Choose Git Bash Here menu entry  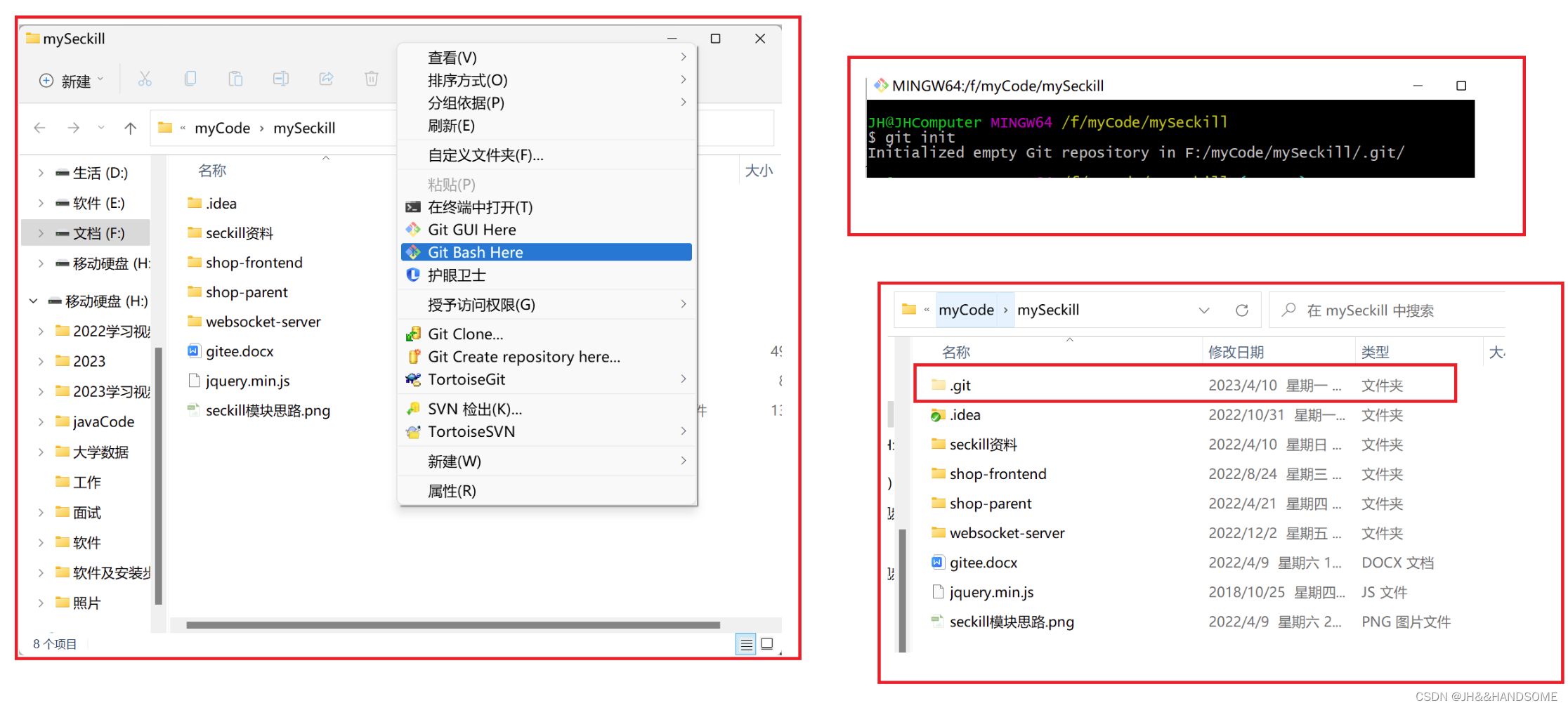(547, 252)
